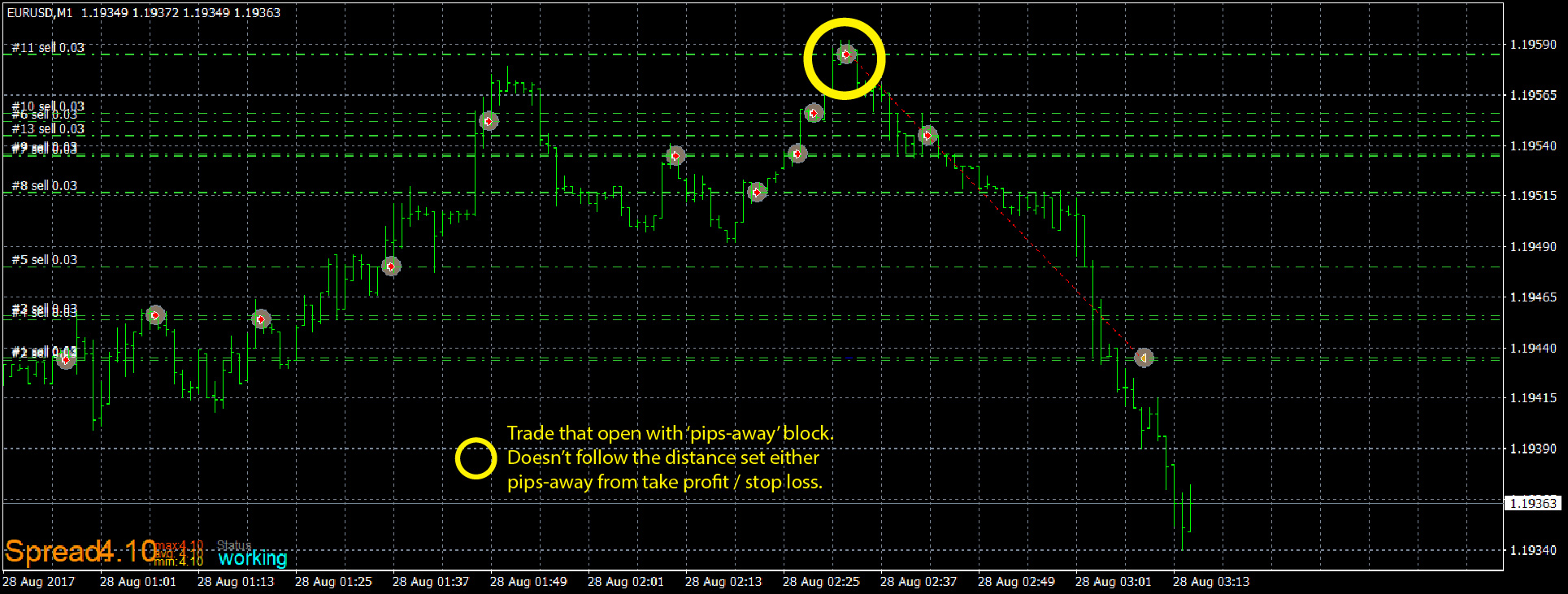Select the '28 Aug 01:49' time label
Screen dimensions: 1568x594
[528, 581]
